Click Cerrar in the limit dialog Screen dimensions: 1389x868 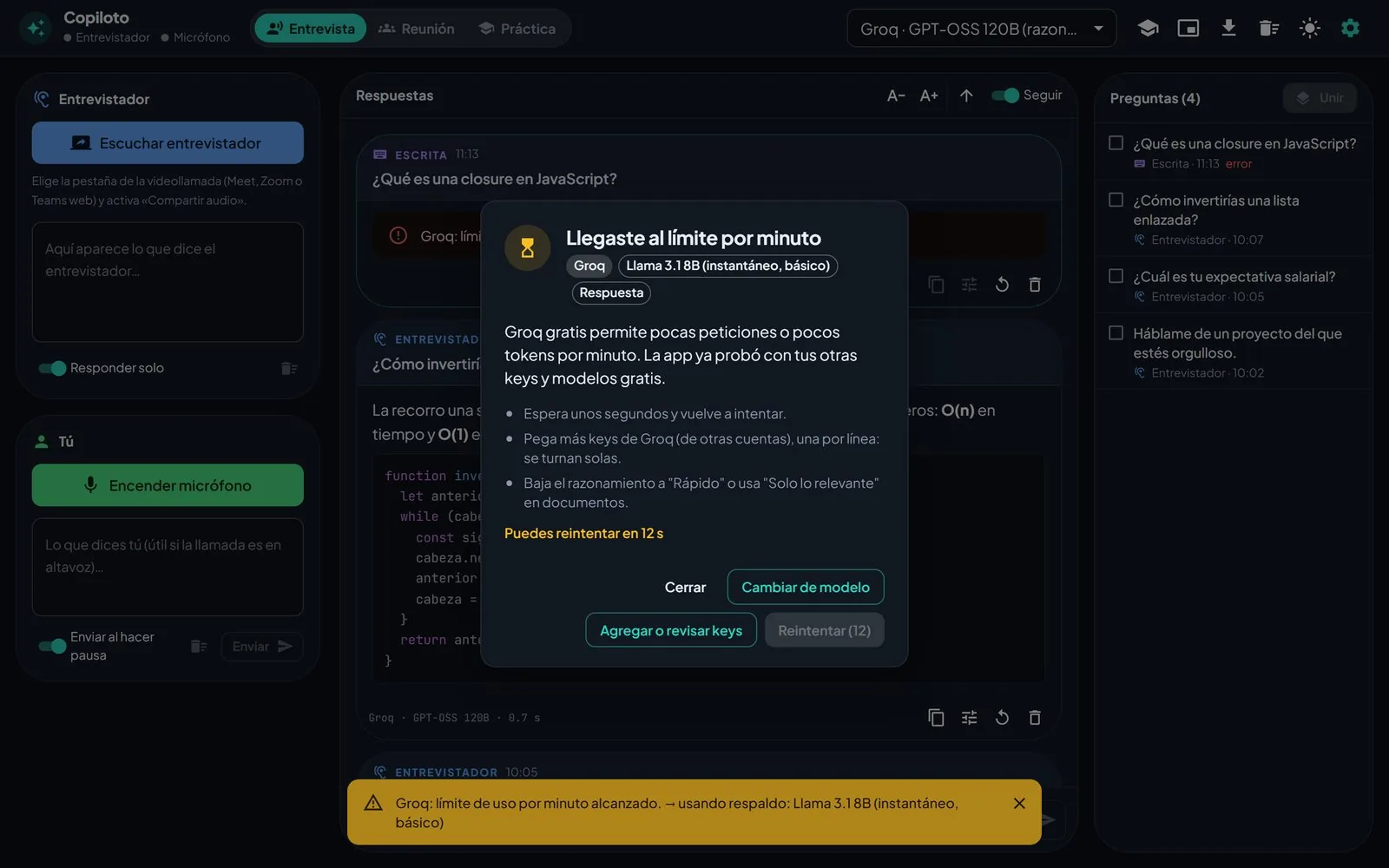[685, 588]
